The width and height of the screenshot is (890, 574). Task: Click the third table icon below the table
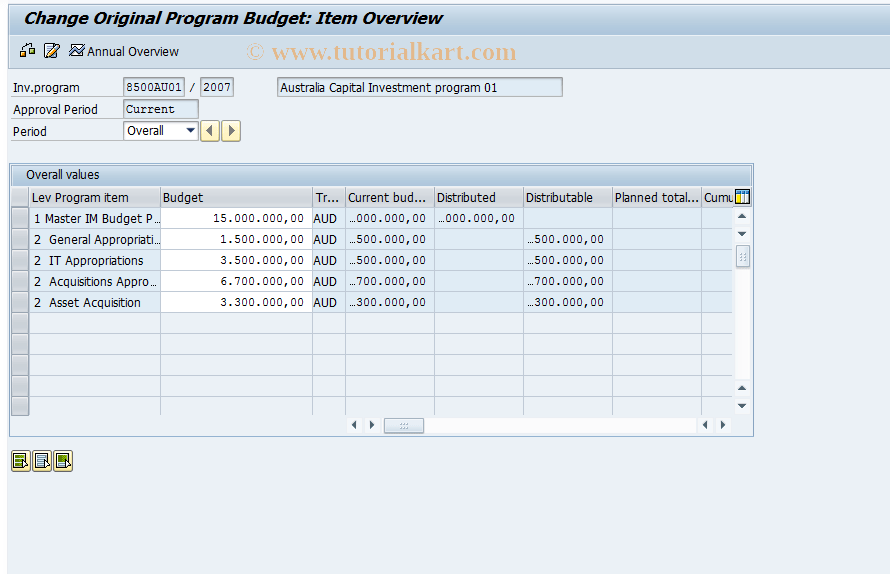pos(63,460)
